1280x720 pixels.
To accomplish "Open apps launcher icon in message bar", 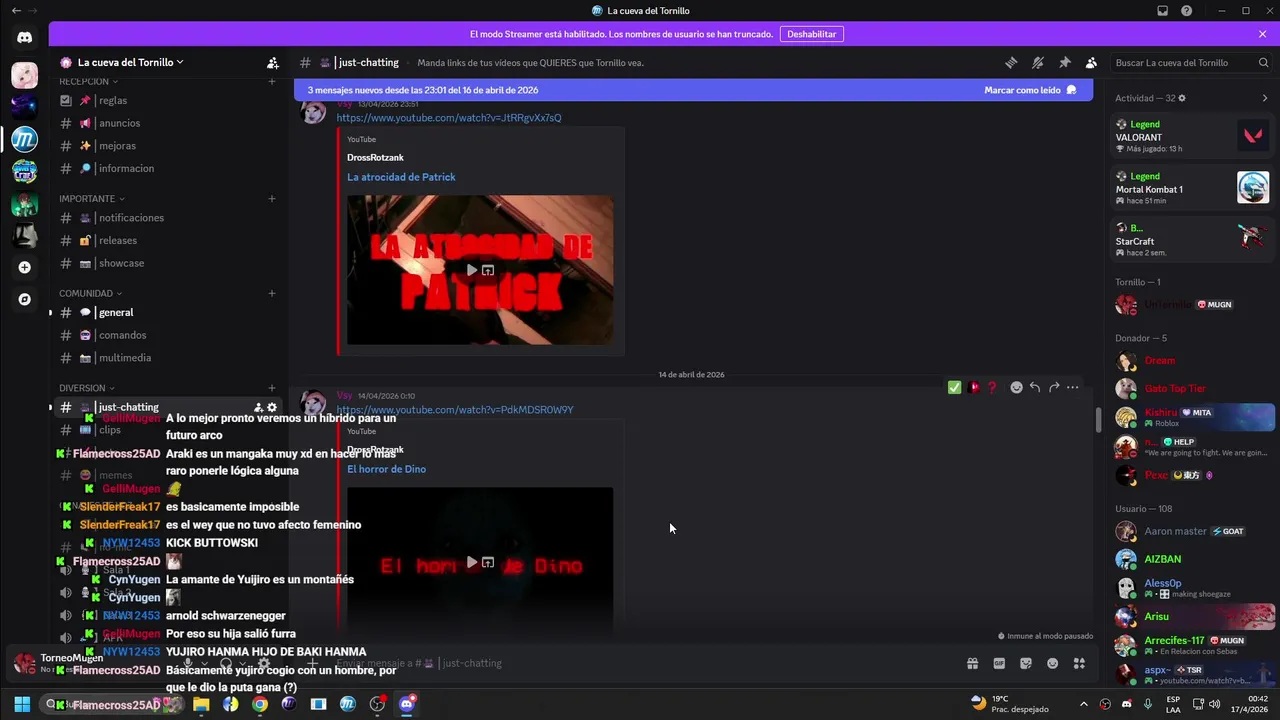I will [1079, 663].
